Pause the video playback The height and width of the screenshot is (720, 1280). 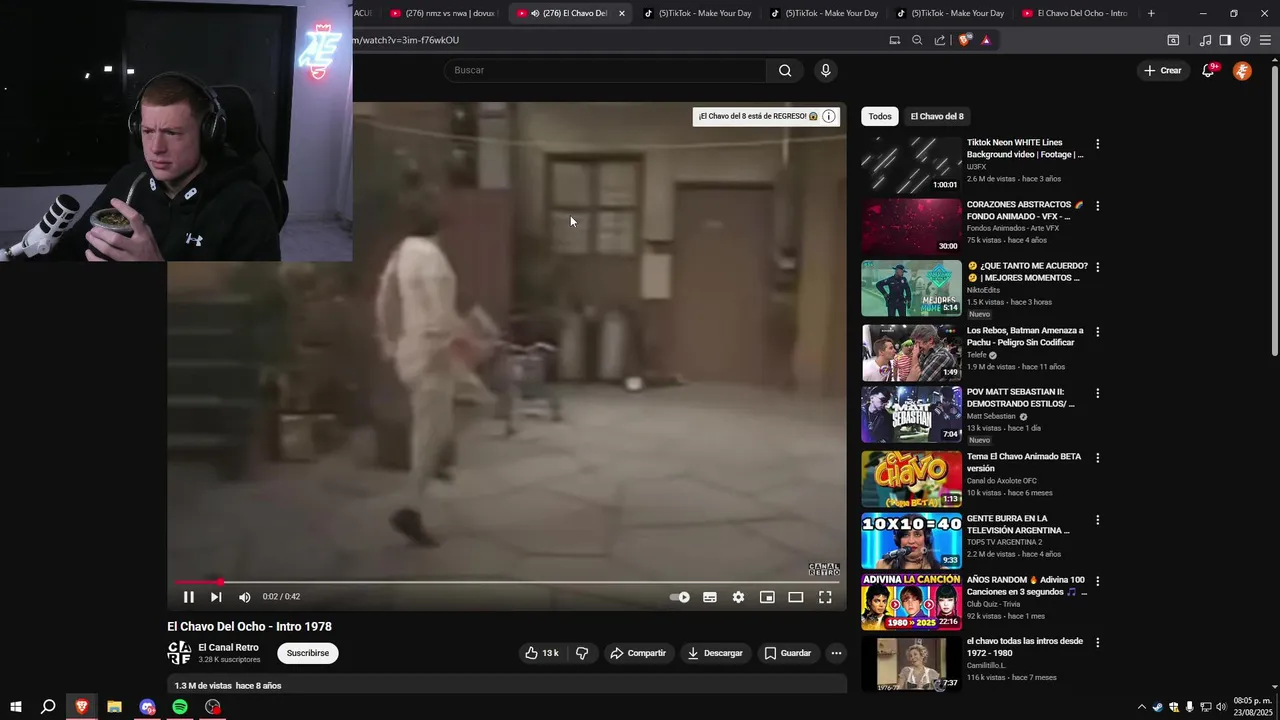[x=188, y=597]
